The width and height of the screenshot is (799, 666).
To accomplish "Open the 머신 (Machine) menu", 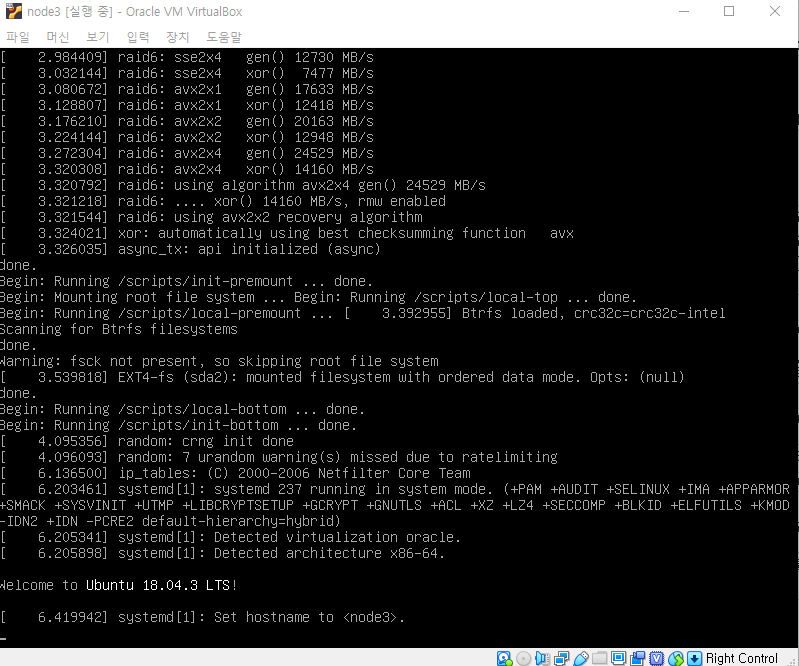I will 58,37.
